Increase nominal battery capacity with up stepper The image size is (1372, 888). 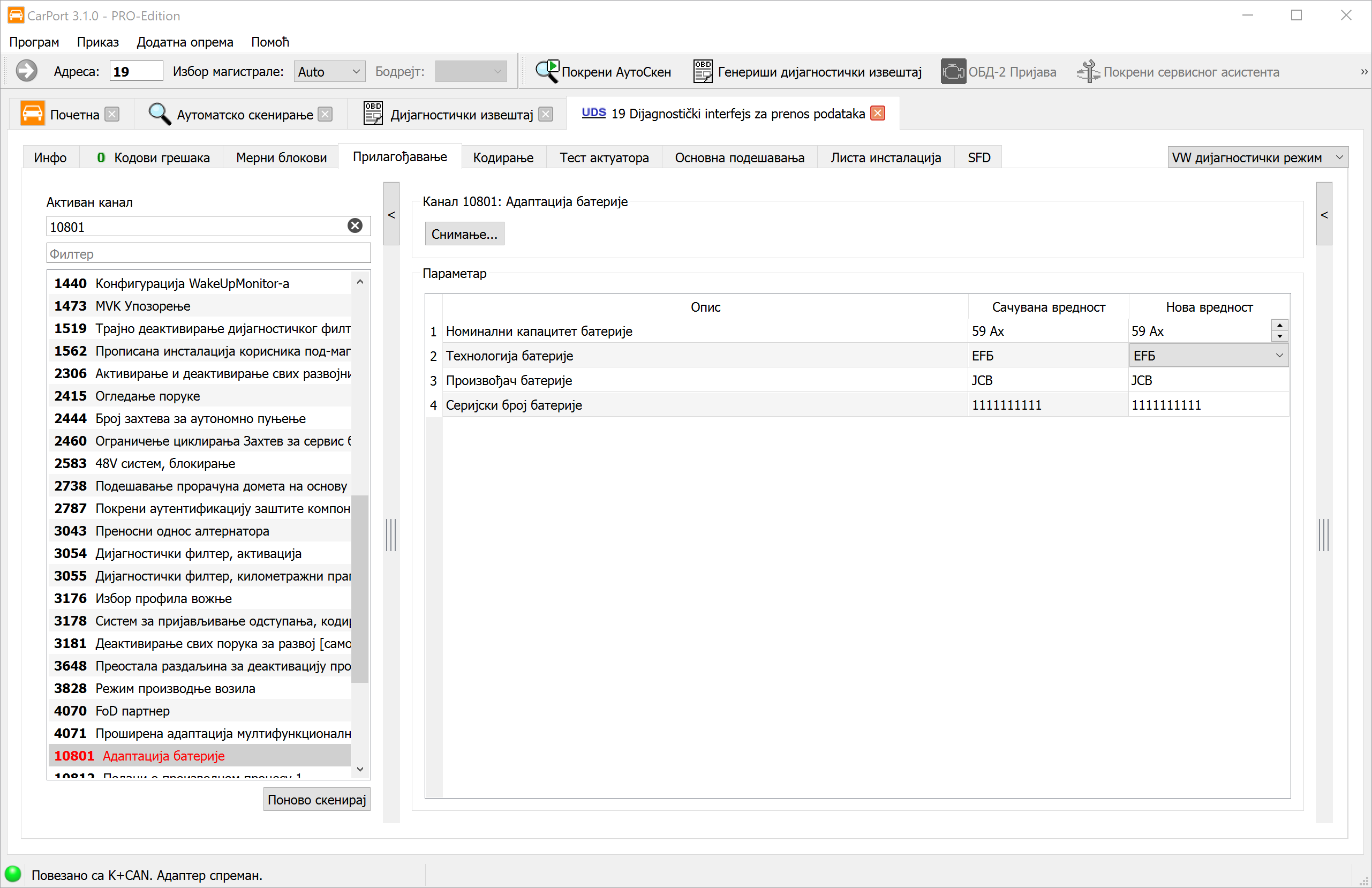click(x=1280, y=326)
